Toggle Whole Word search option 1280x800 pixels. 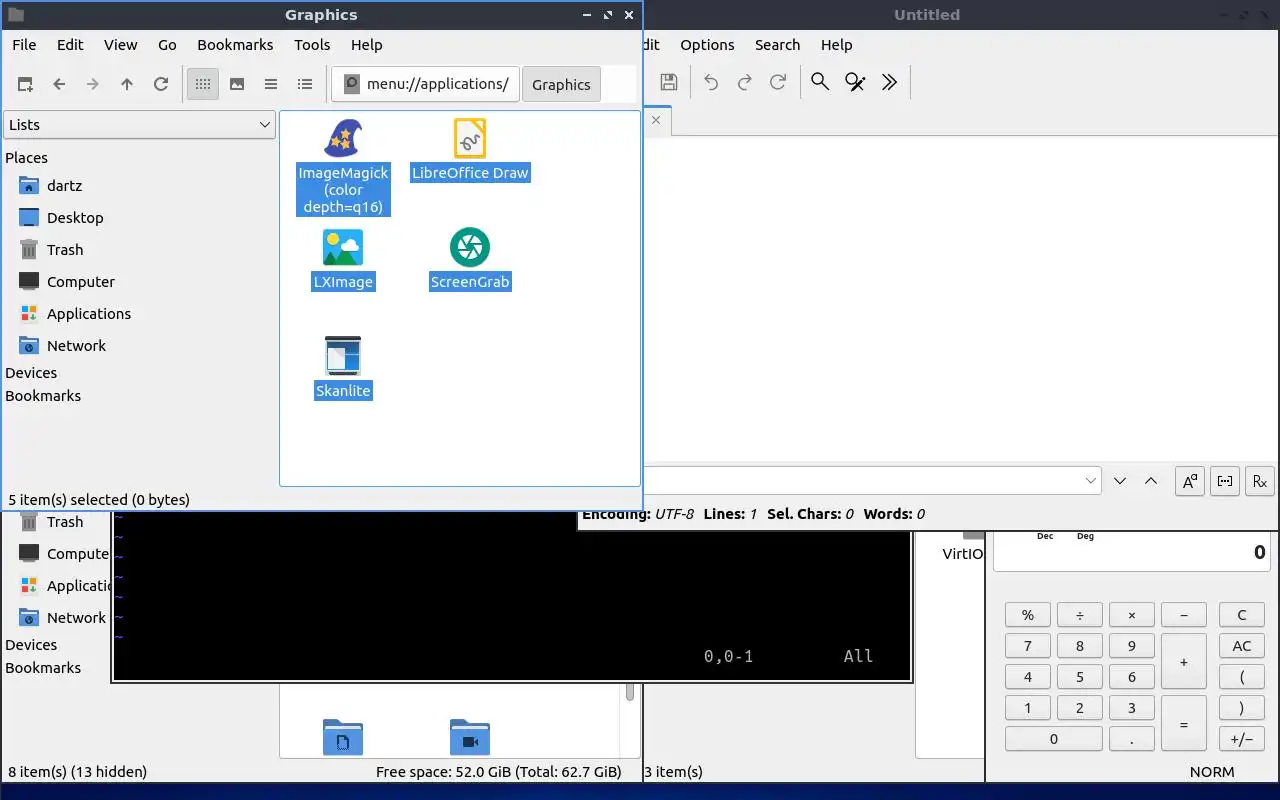1225,481
